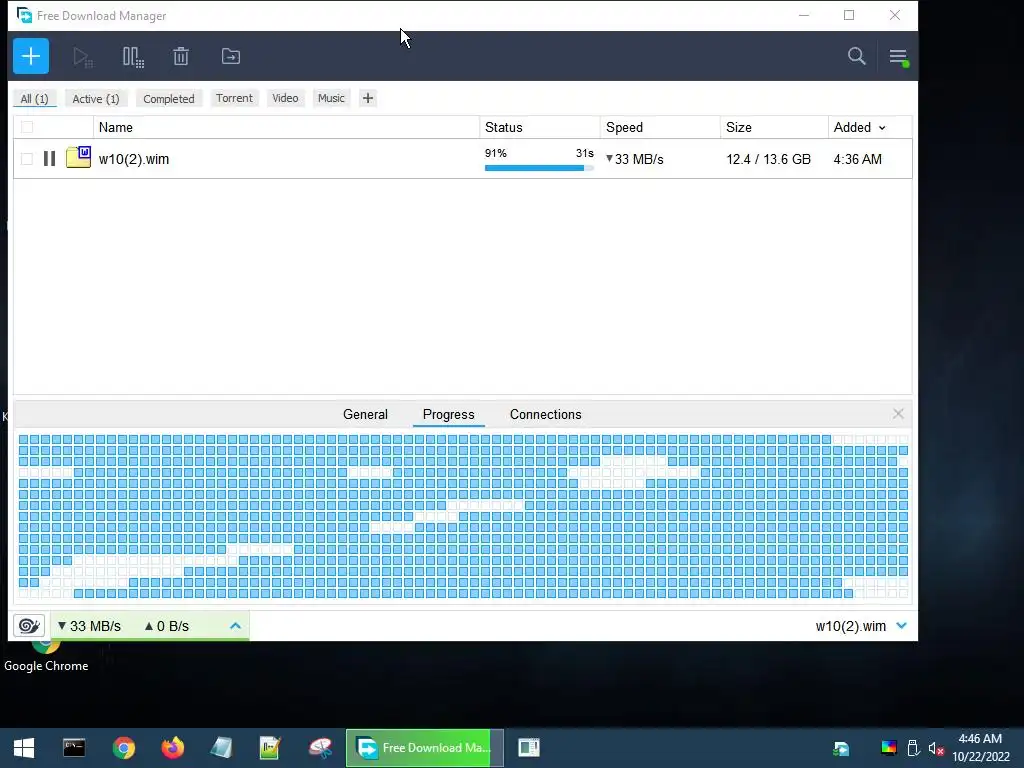Toggle sort order on Added column

pos(870,127)
